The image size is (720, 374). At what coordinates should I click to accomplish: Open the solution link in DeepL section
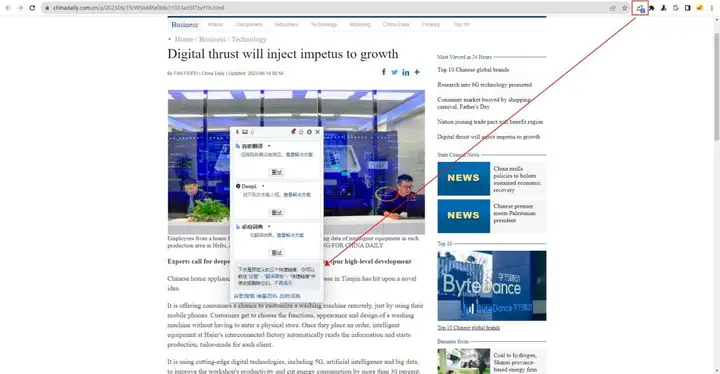(x=297, y=195)
